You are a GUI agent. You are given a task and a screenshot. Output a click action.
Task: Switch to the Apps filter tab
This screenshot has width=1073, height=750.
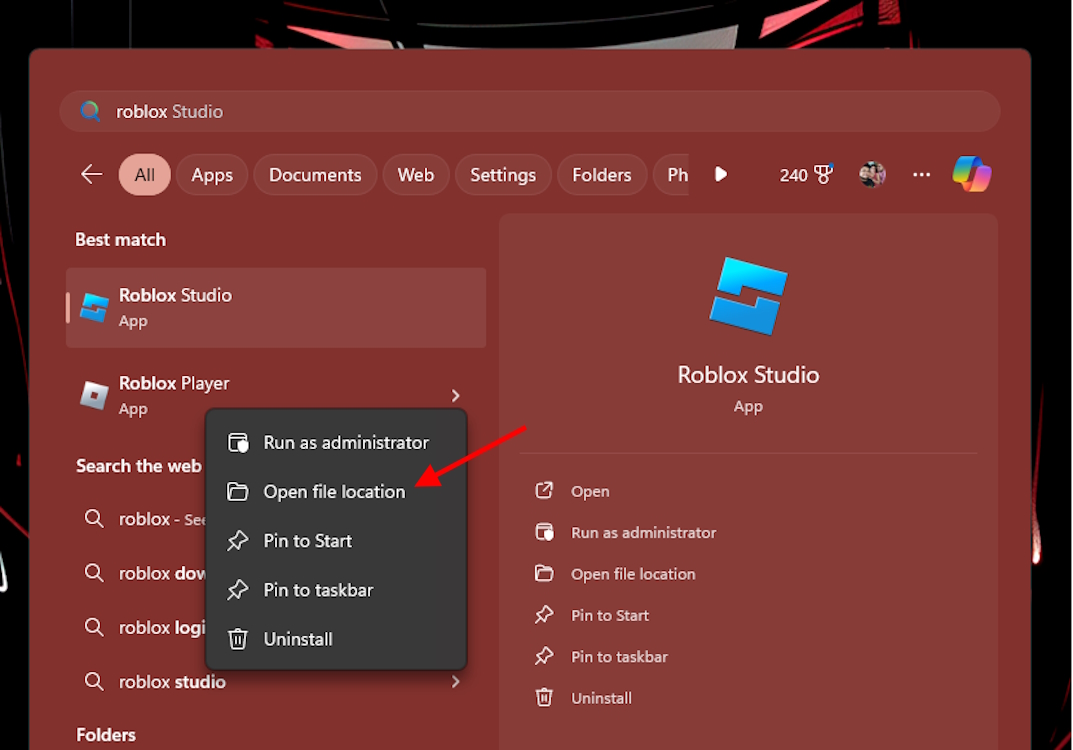click(212, 175)
